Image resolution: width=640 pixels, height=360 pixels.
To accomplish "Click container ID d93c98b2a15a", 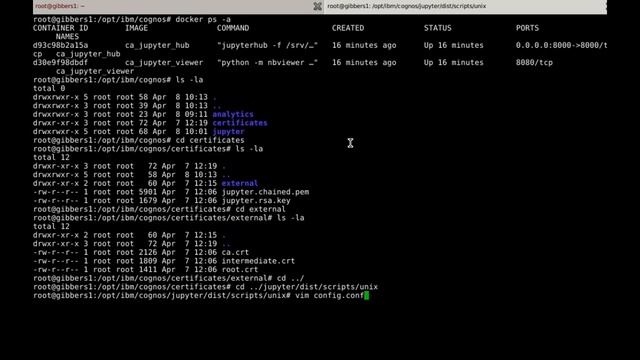I will tap(60, 45).
